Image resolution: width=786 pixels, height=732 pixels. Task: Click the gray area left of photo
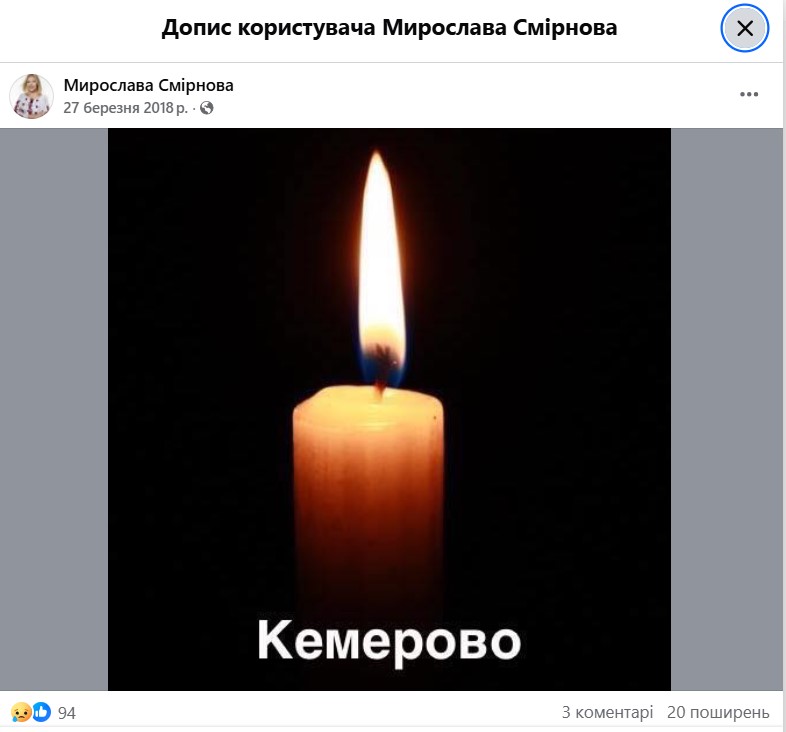click(x=54, y=409)
